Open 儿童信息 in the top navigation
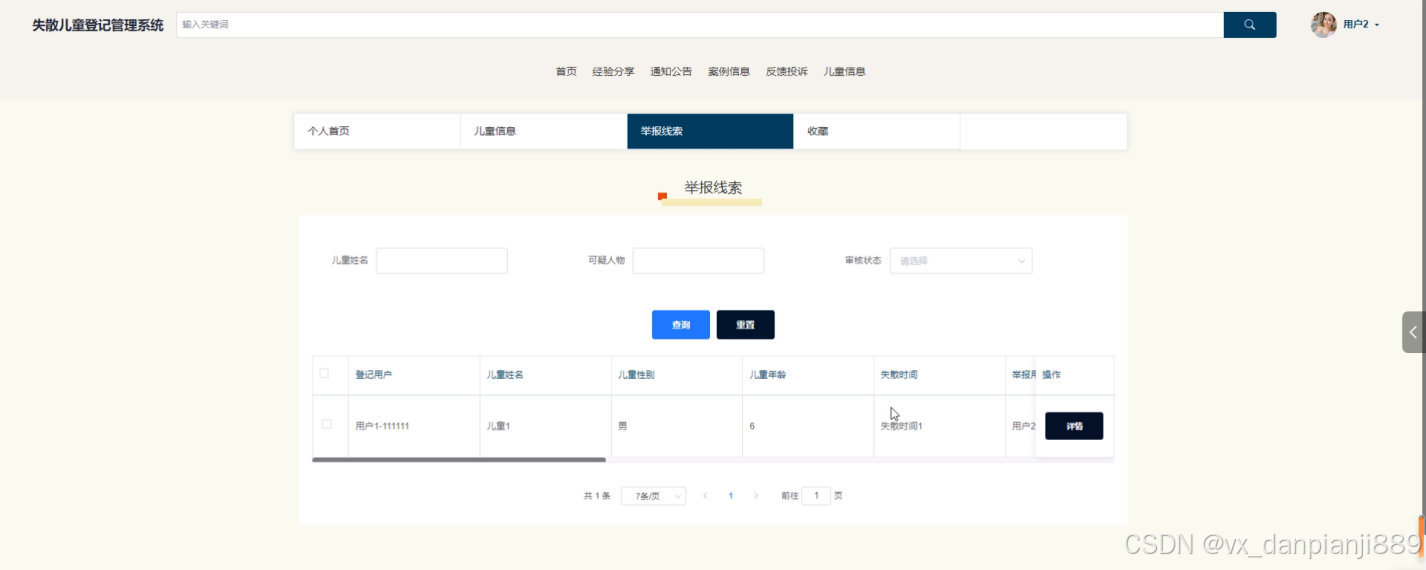The image size is (1426, 570). [845, 72]
